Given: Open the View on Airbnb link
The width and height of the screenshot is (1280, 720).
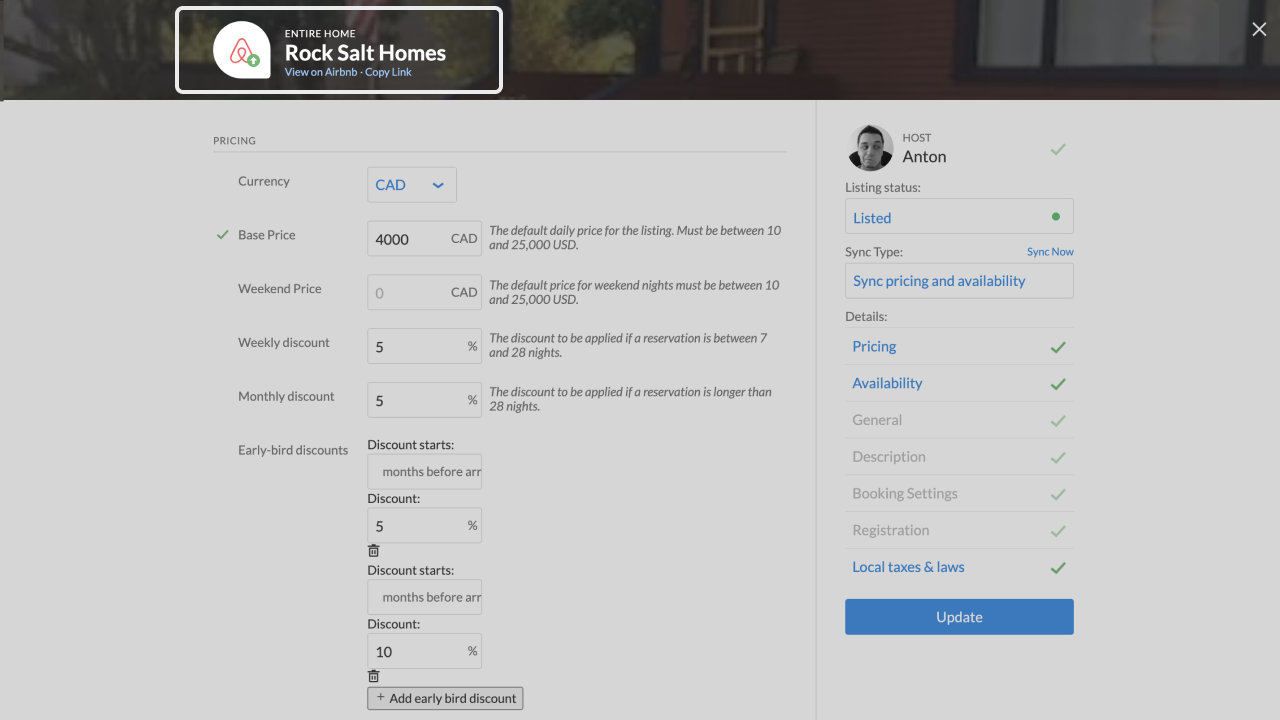Looking at the screenshot, I should (x=320, y=72).
